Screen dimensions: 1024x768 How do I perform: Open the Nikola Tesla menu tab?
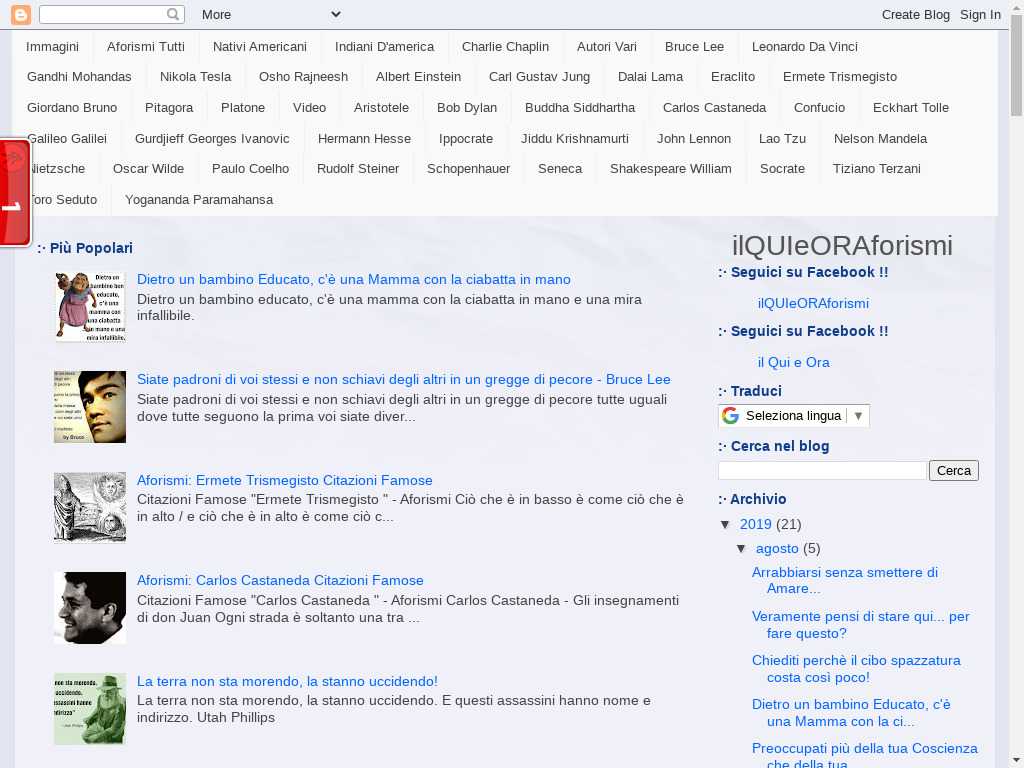point(195,77)
